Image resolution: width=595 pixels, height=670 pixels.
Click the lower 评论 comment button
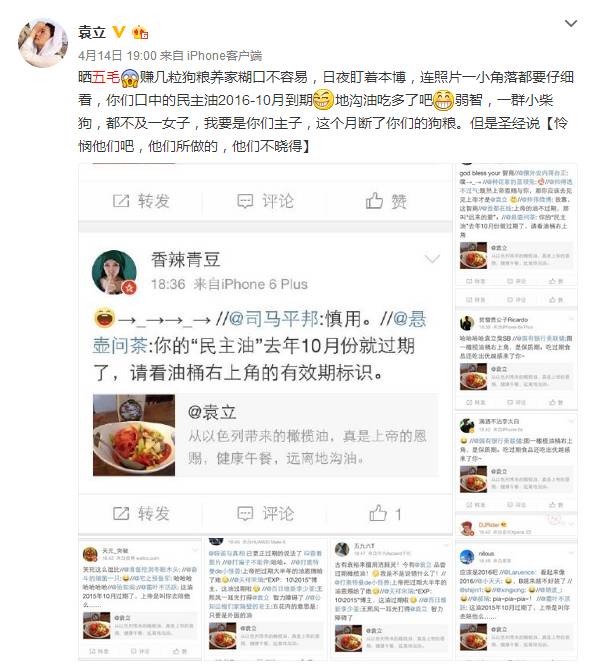265,514
